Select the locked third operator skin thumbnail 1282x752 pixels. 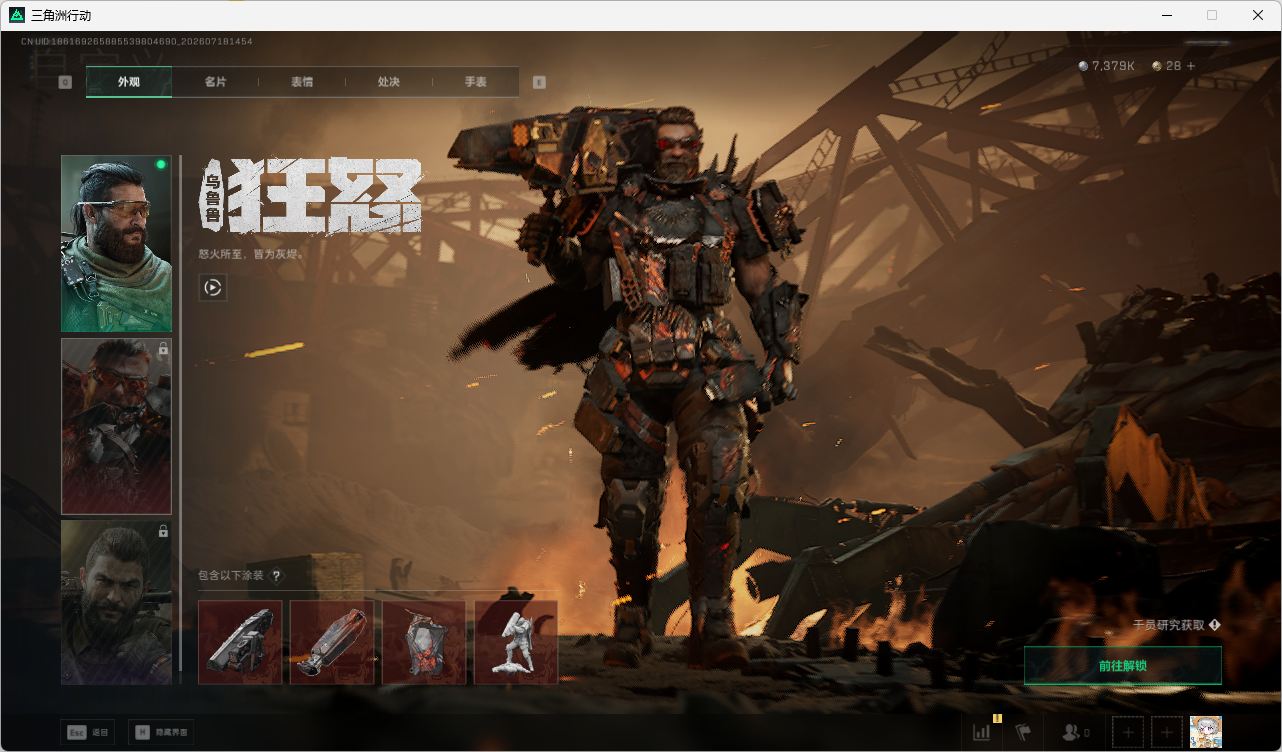coord(116,602)
